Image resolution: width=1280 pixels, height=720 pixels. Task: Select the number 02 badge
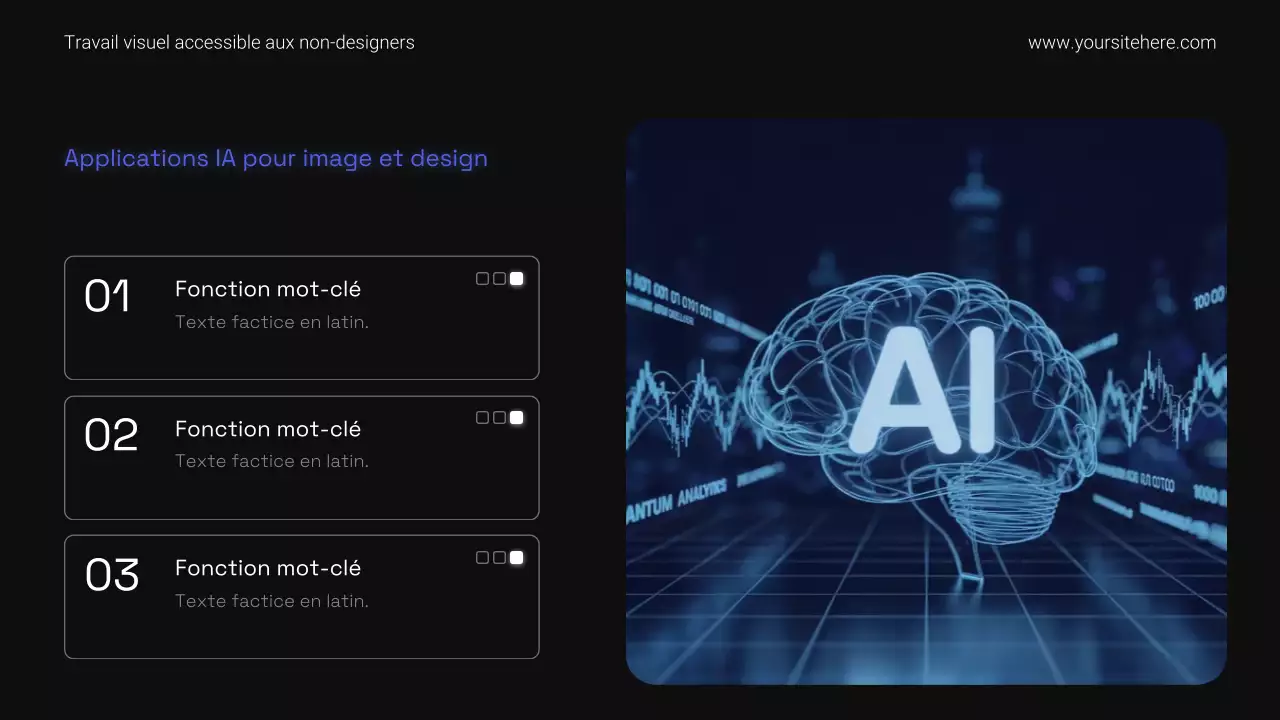coord(111,435)
